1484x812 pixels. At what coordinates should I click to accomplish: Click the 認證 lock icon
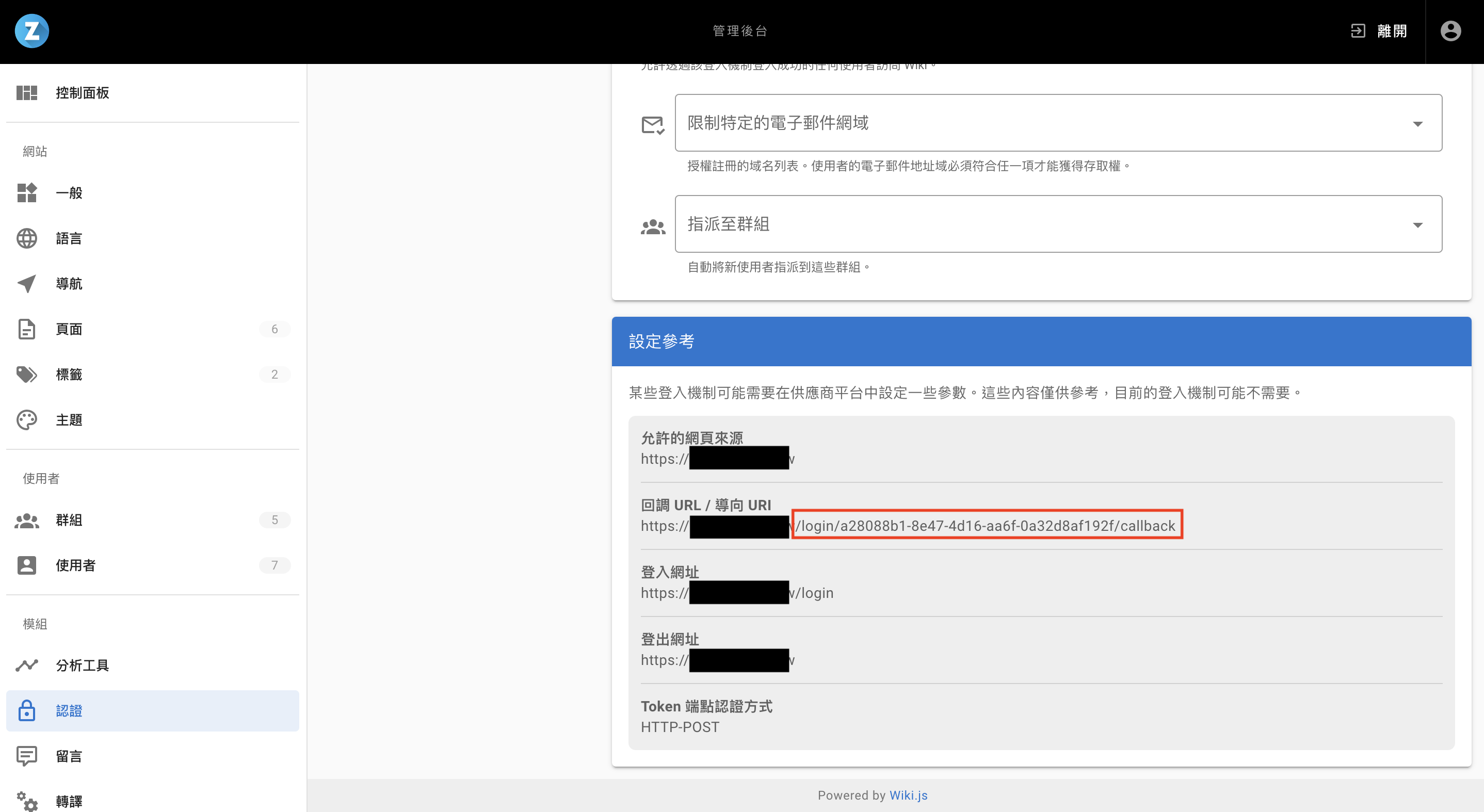tap(26, 711)
